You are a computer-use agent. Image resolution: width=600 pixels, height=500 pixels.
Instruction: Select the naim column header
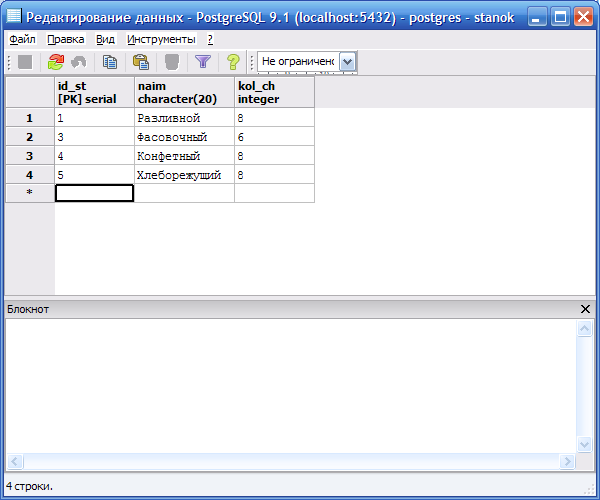click(x=184, y=92)
